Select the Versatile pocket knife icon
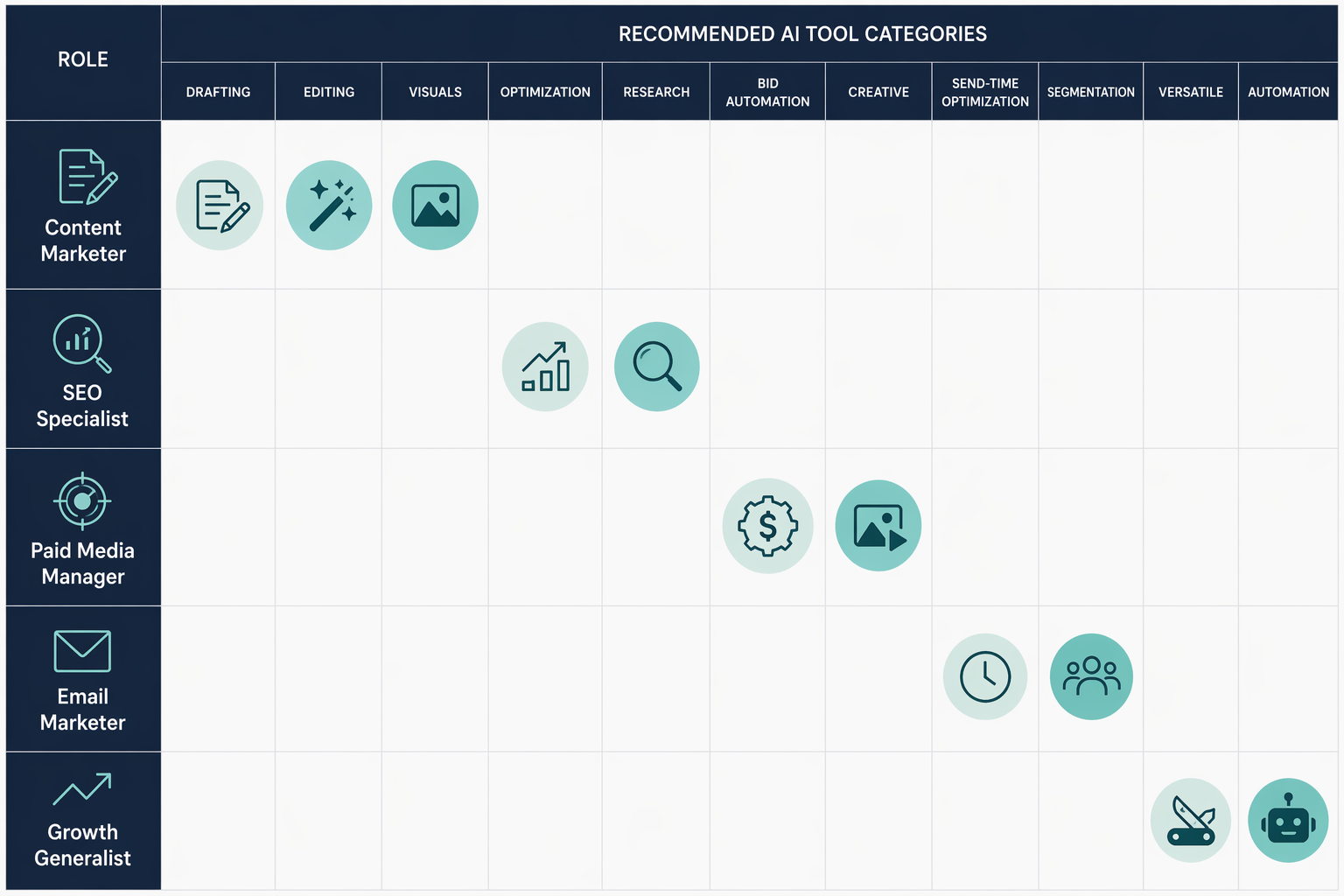Image resolution: width=1344 pixels, height=896 pixels. pyautogui.click(x=1191, y=821)
